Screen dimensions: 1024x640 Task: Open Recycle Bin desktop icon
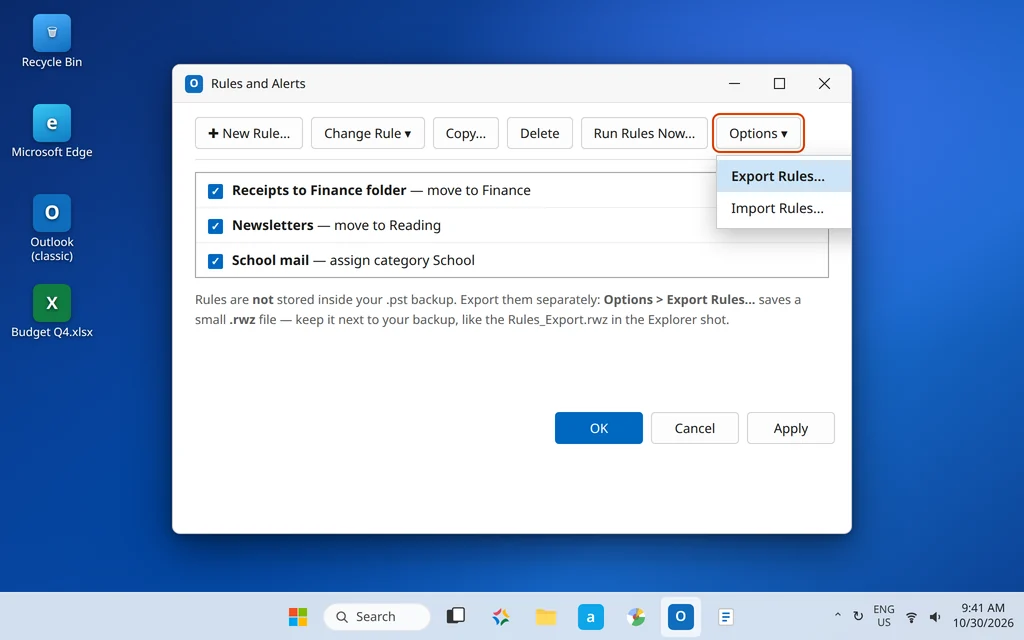coord(52,42)
